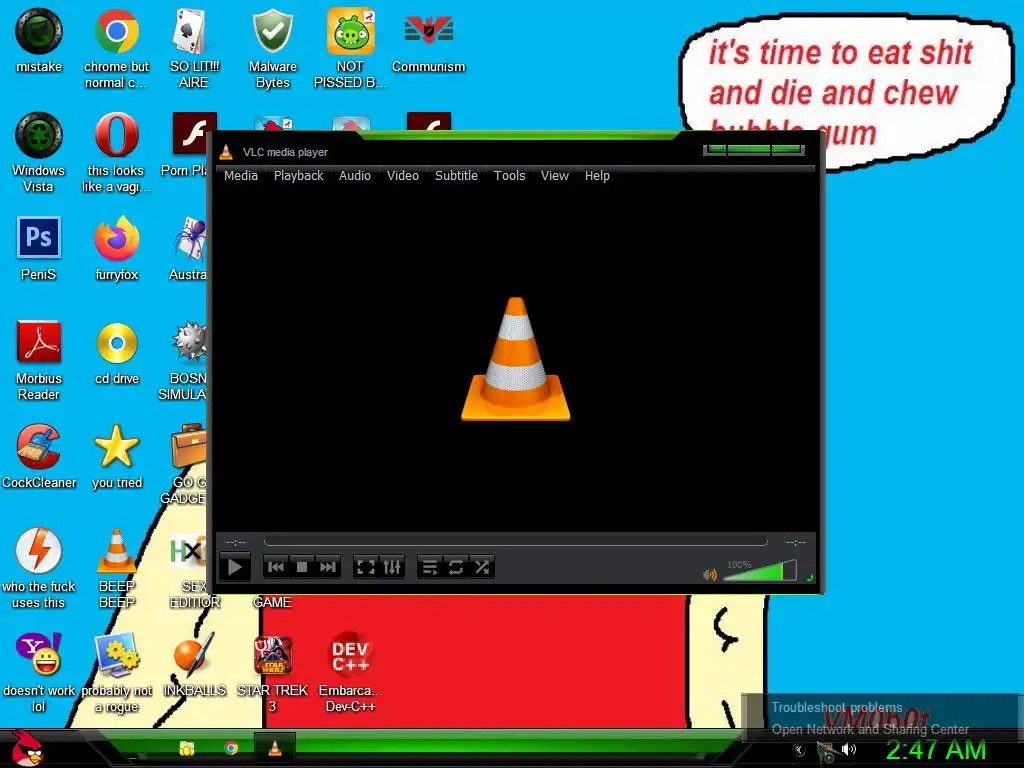Image resolution: width=1024 pixels, height=768 pixels.
Task: Select the 'cd drive' desktop icon
Action: point(117,353)
